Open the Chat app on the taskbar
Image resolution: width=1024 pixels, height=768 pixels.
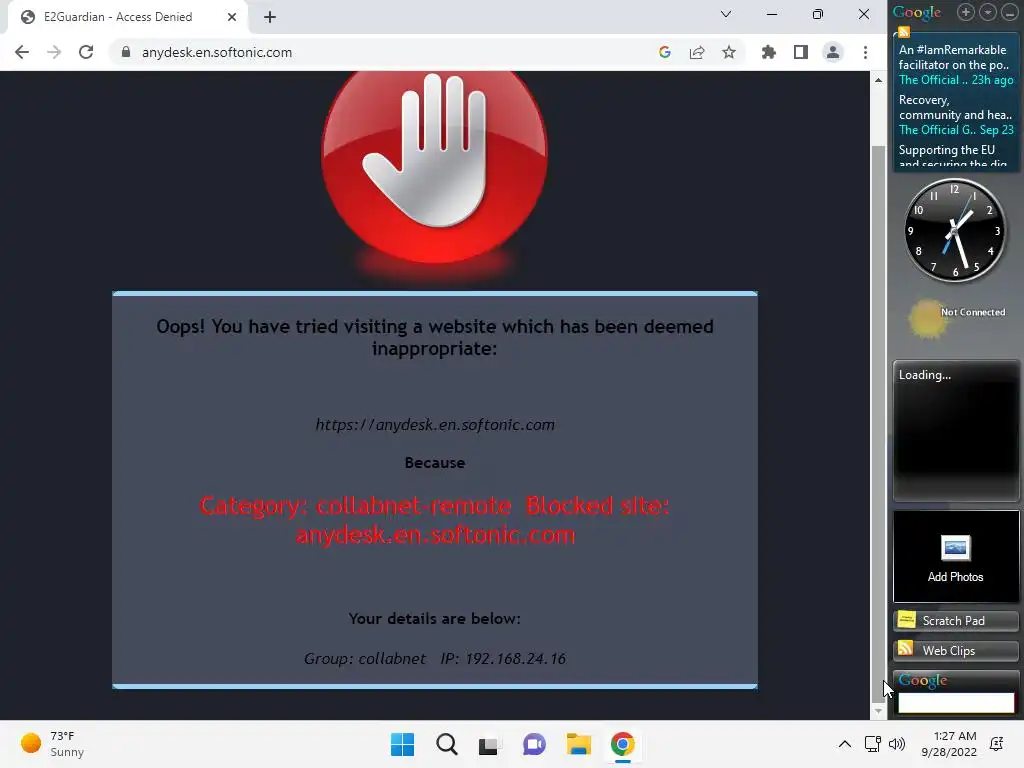[534, 744]
